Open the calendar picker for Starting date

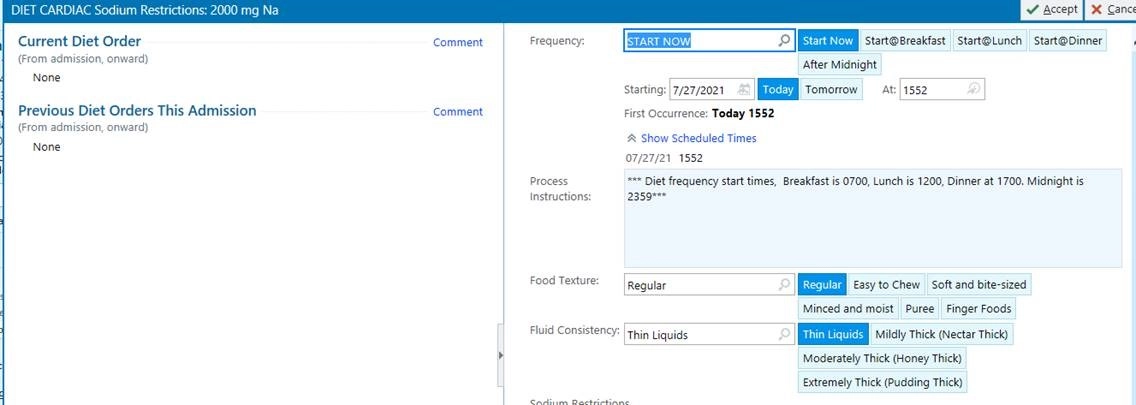click(x=744, y=90)
